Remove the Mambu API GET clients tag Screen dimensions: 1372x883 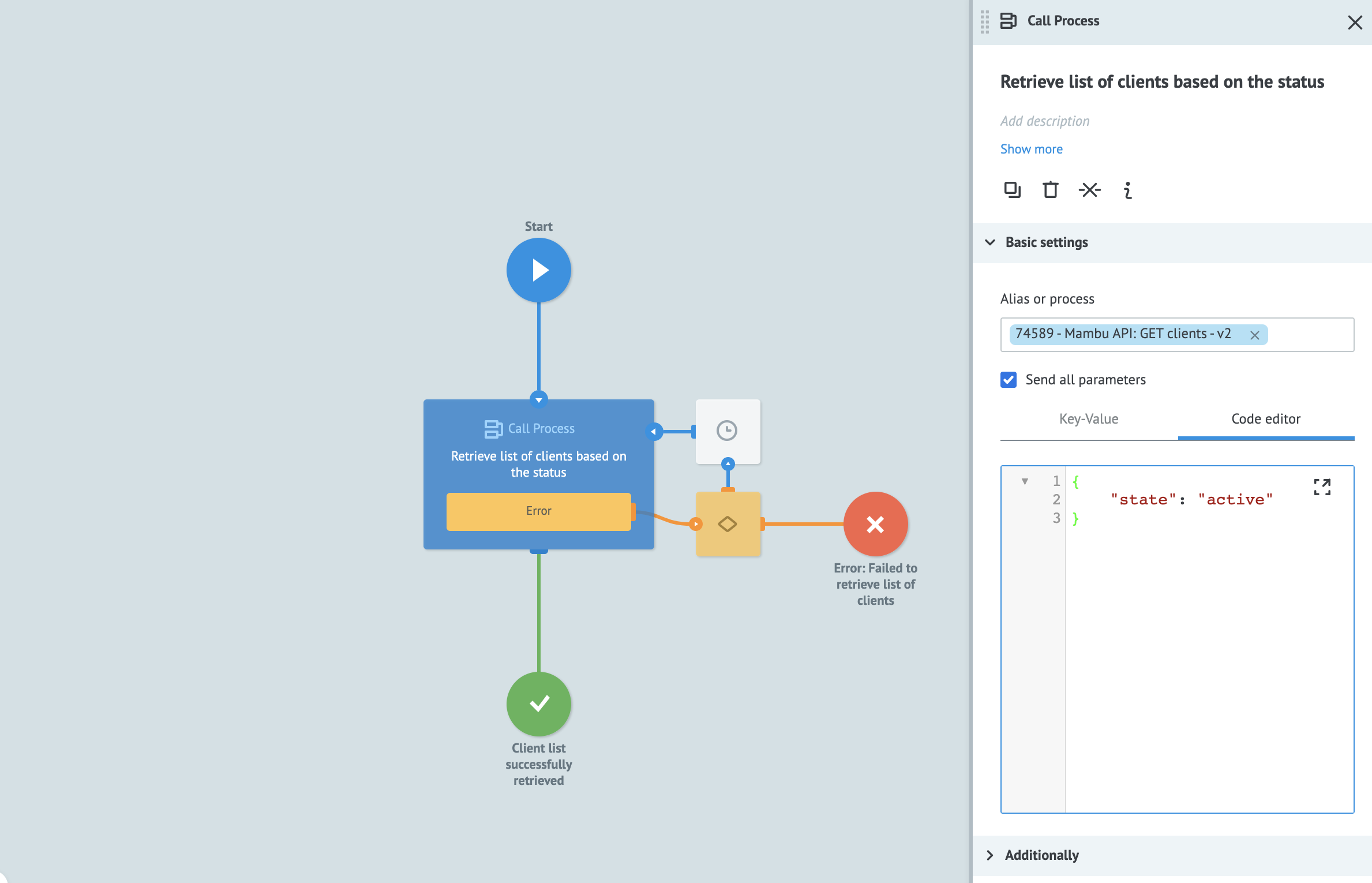(1254, 335)
